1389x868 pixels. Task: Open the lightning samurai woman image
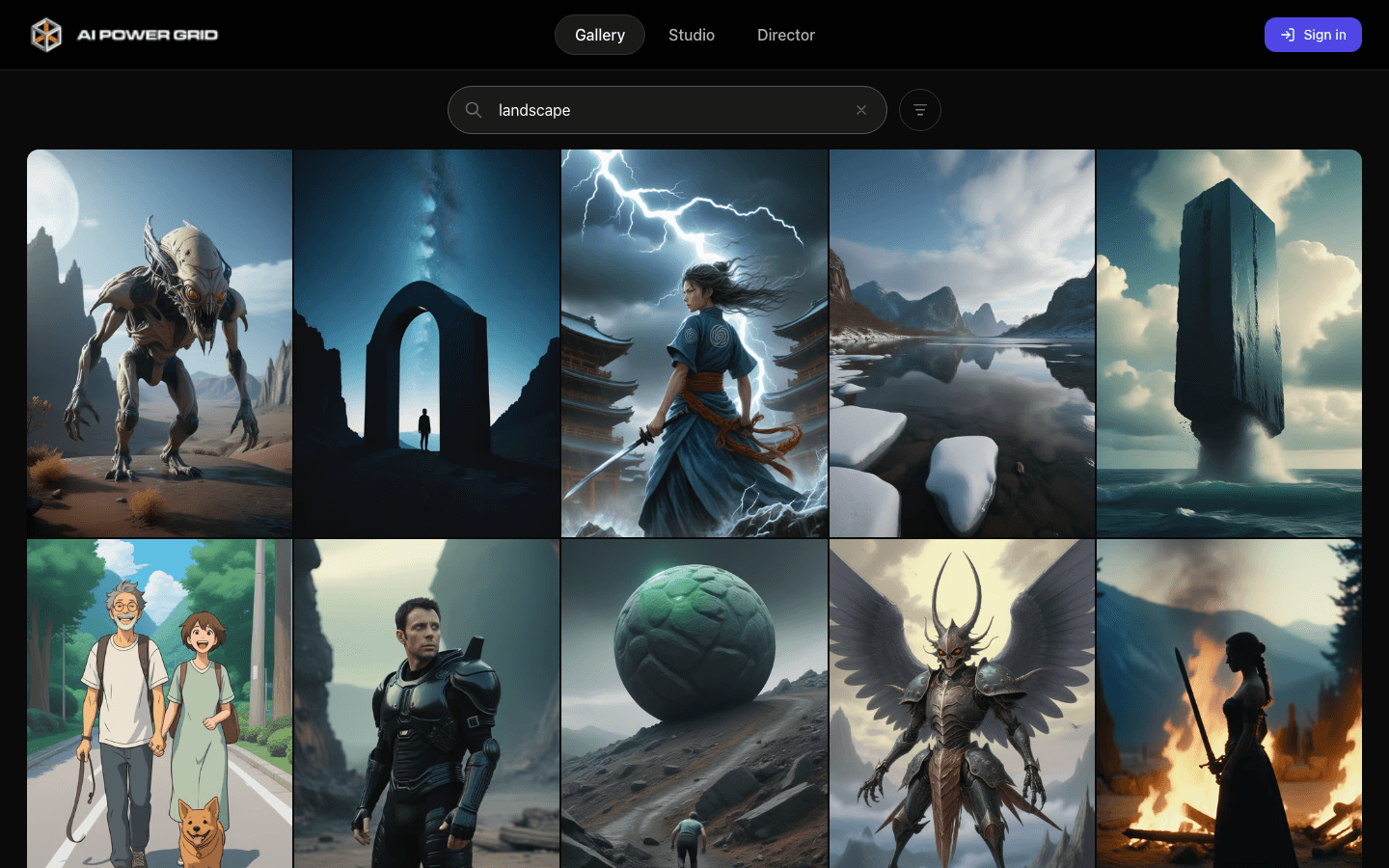694,343
